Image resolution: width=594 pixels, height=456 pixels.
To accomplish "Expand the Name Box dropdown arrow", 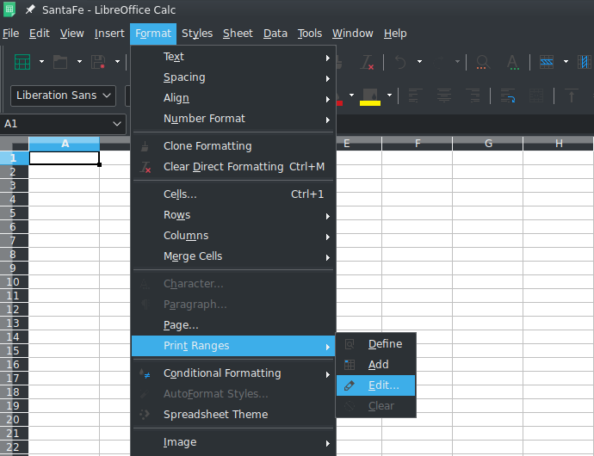I will point(117,124).
